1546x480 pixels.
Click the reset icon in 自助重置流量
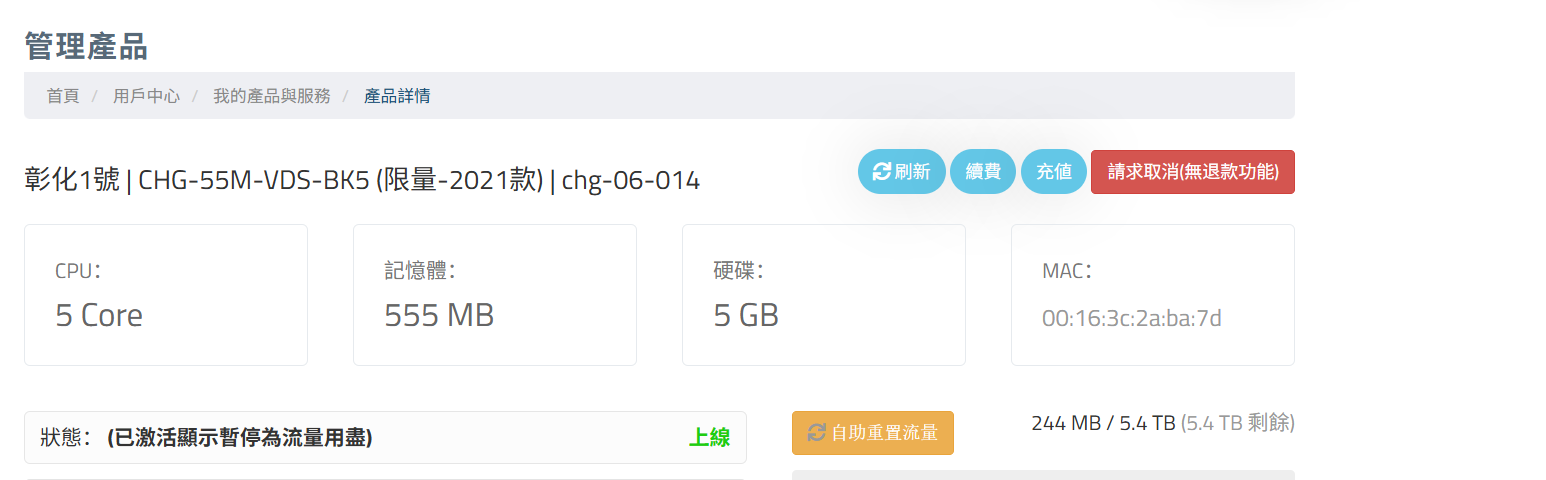pyautogui.click(x=817, y=433)
